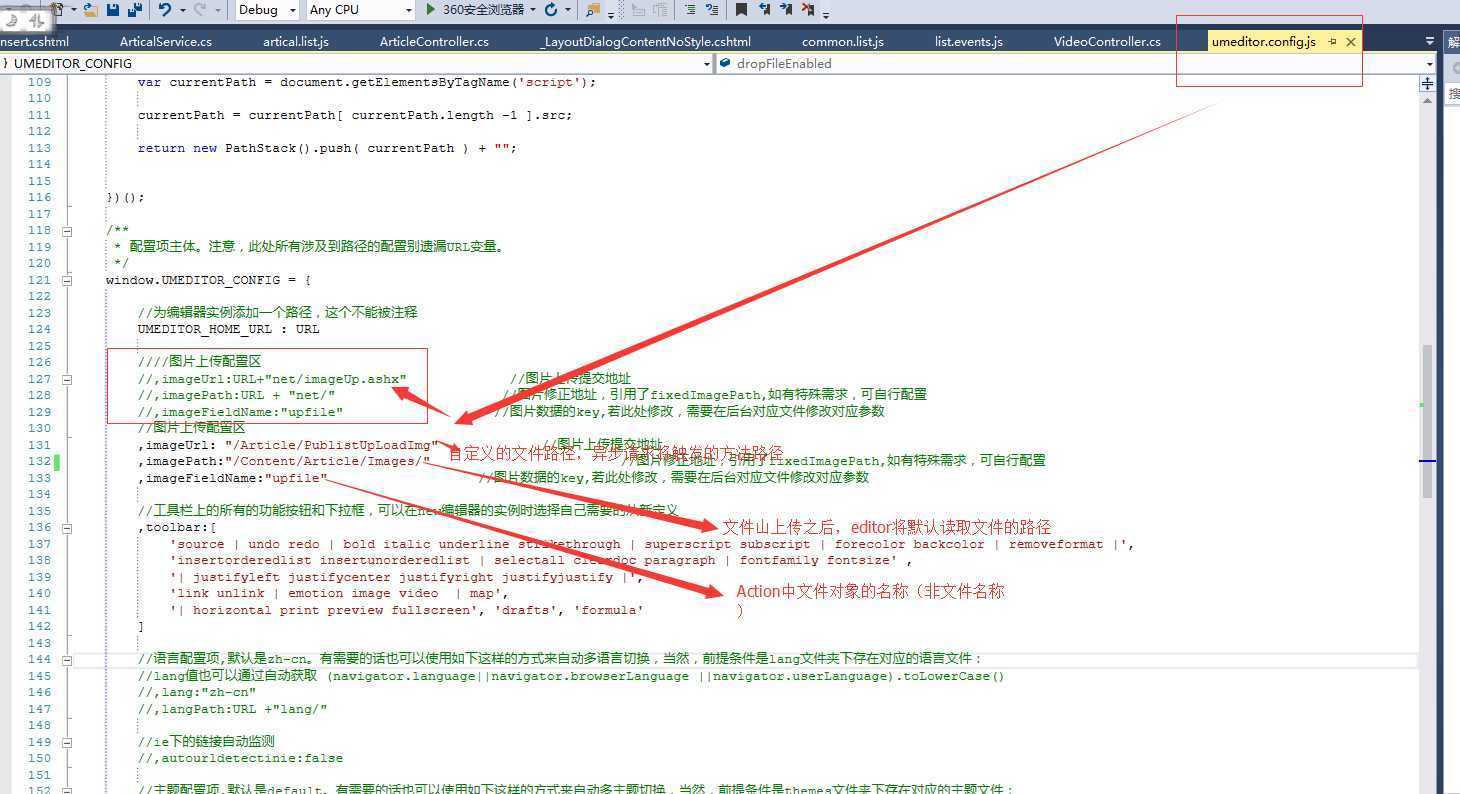Collapse the commented block at line 127
Viewport: 1460px width, 794px height.
(x=67, y=379)
